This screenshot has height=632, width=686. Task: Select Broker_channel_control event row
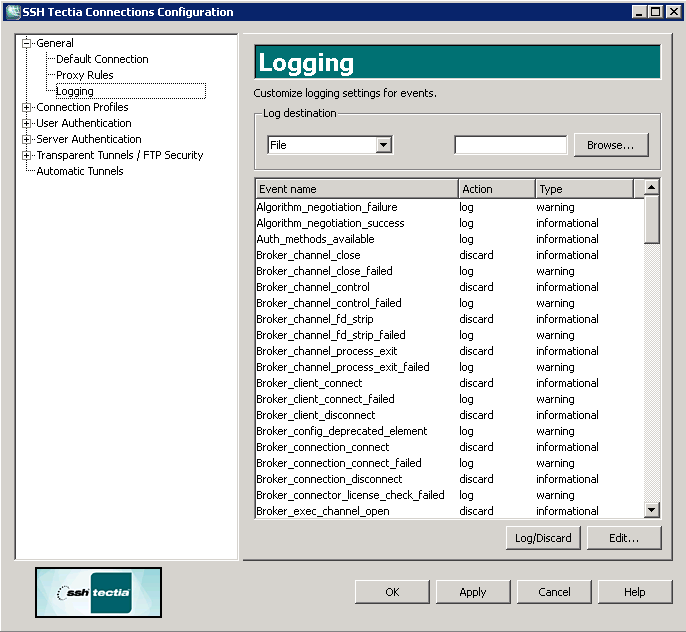coord(450,287)
